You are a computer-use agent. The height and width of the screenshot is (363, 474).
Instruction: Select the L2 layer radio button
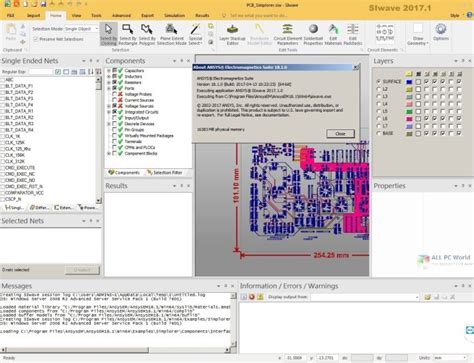378,89
